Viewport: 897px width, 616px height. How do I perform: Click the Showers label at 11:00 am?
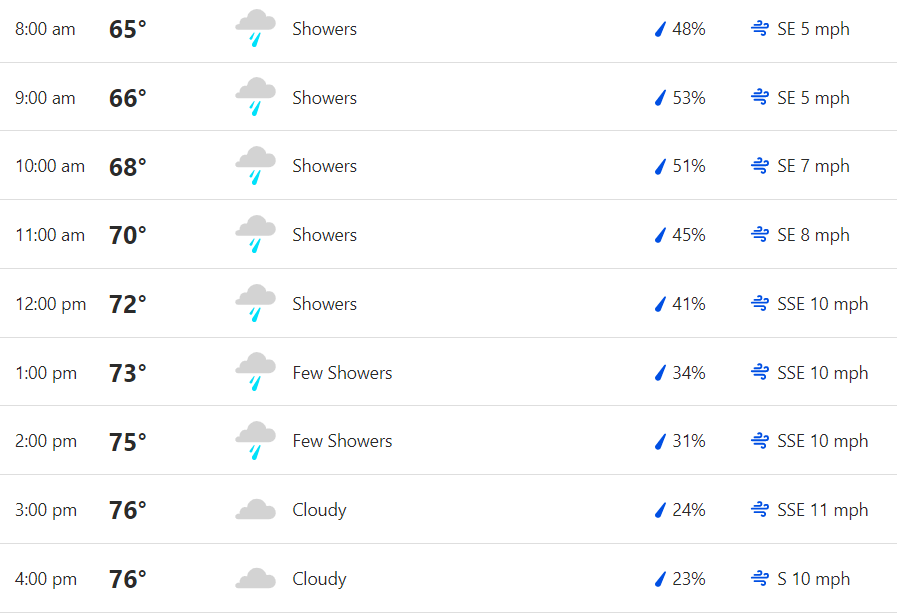point(324,235)
